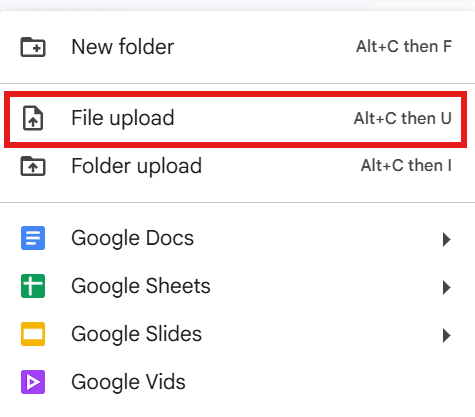Click the Folder upload arrow icon

[33, 166]
